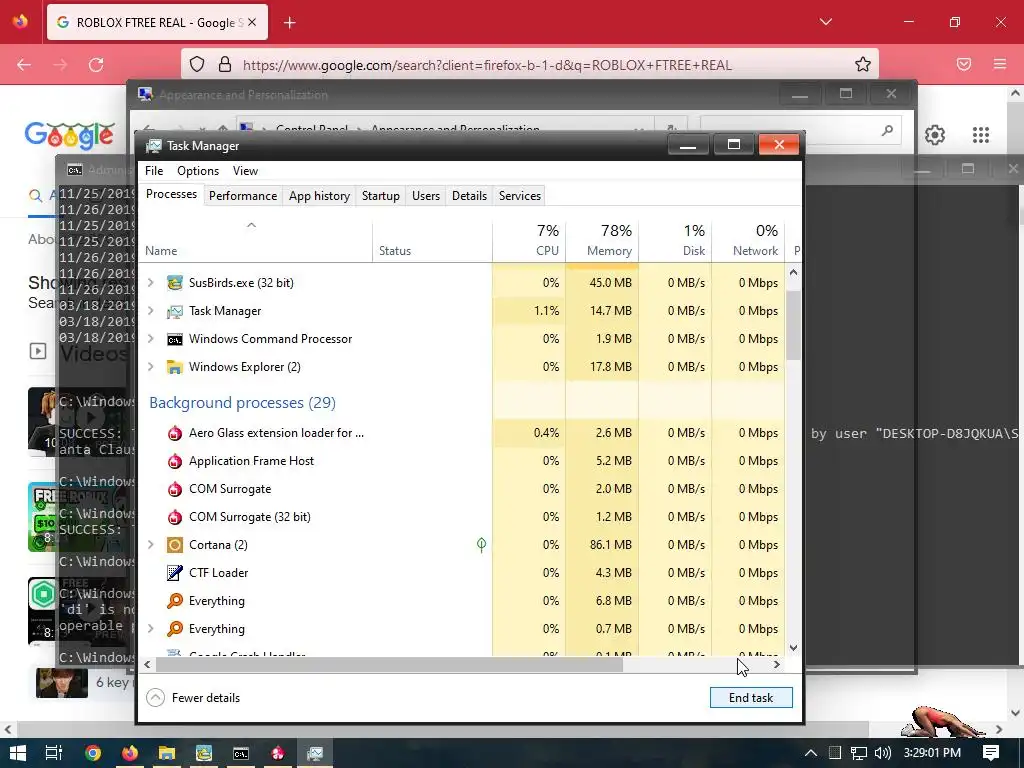
Task: Open the Firefox hamburger menu
Action: click(x=1000, y=64)
